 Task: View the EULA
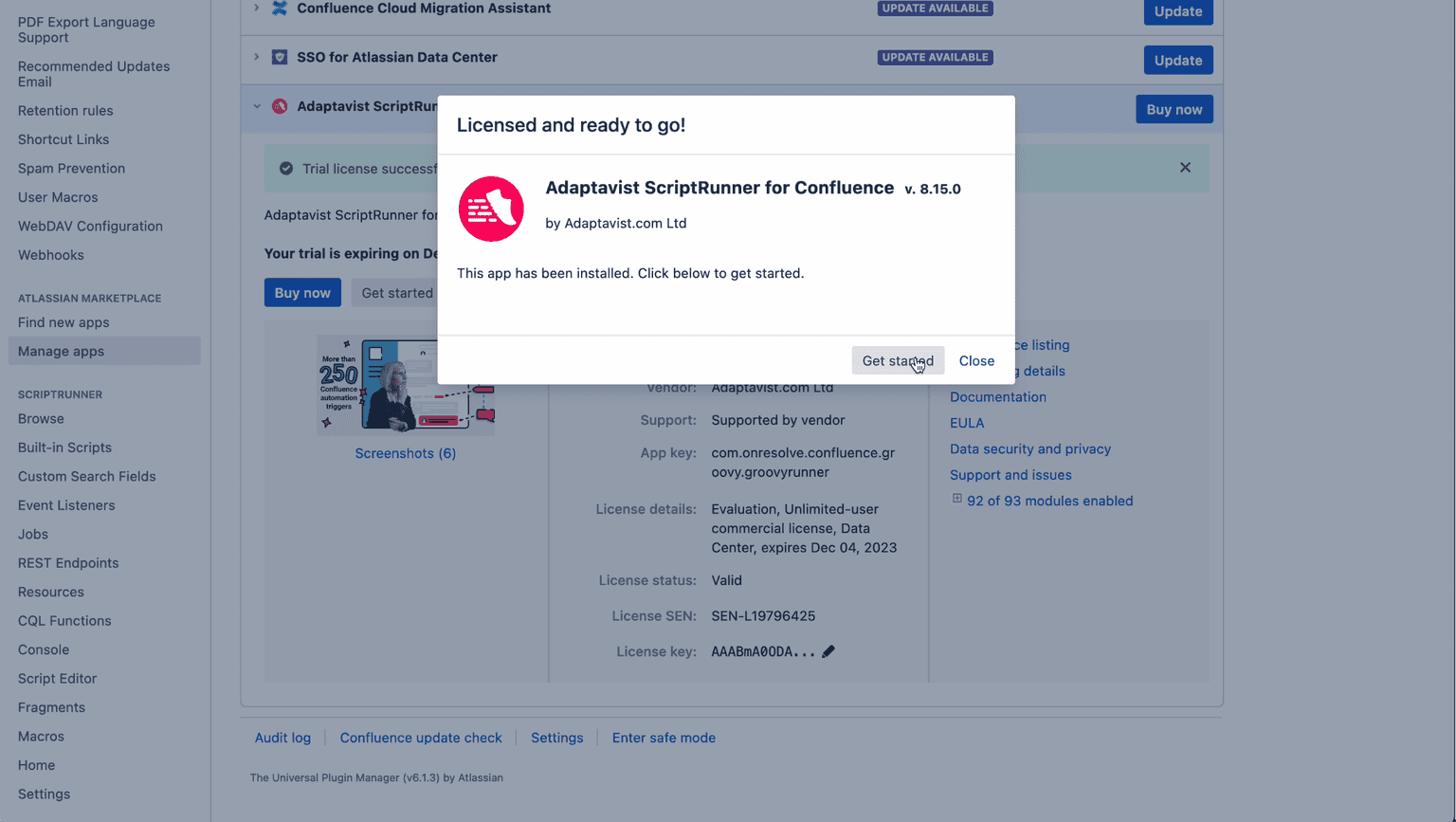click(966, 423)
